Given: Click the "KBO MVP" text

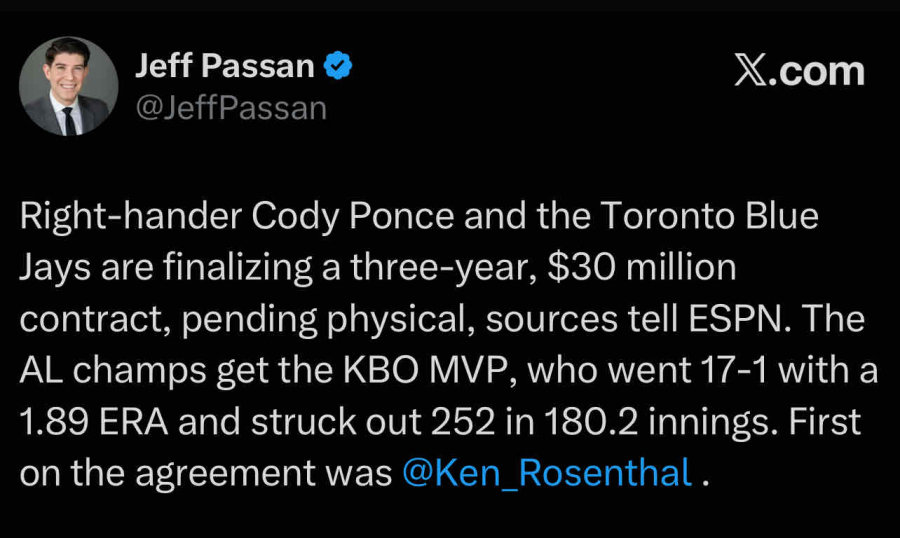Looking at the screenshot, I should (x=437, y=372).
